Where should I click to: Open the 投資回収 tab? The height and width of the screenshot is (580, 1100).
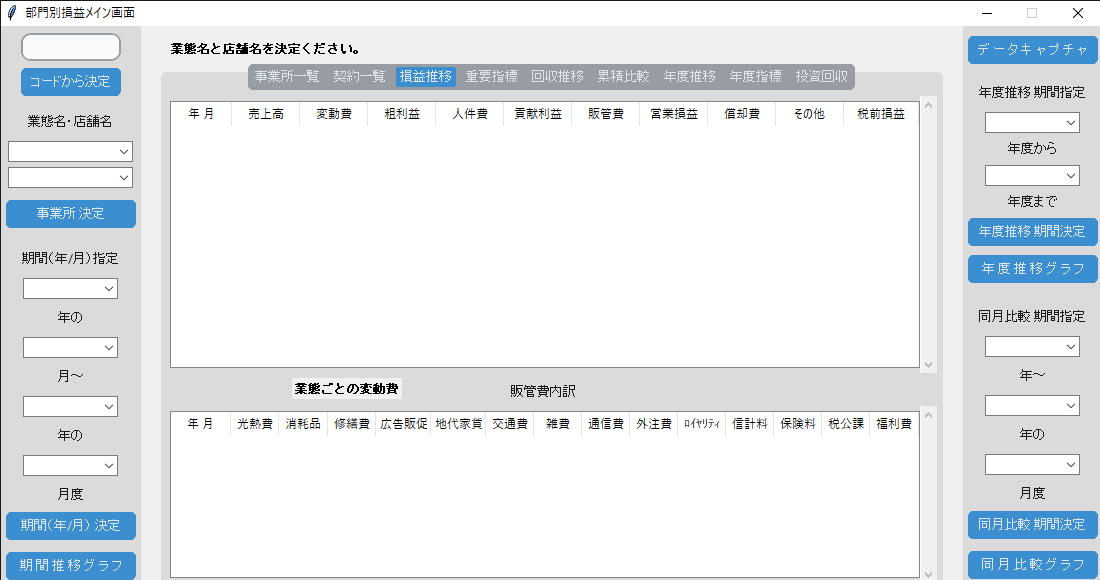click(821, 77)
